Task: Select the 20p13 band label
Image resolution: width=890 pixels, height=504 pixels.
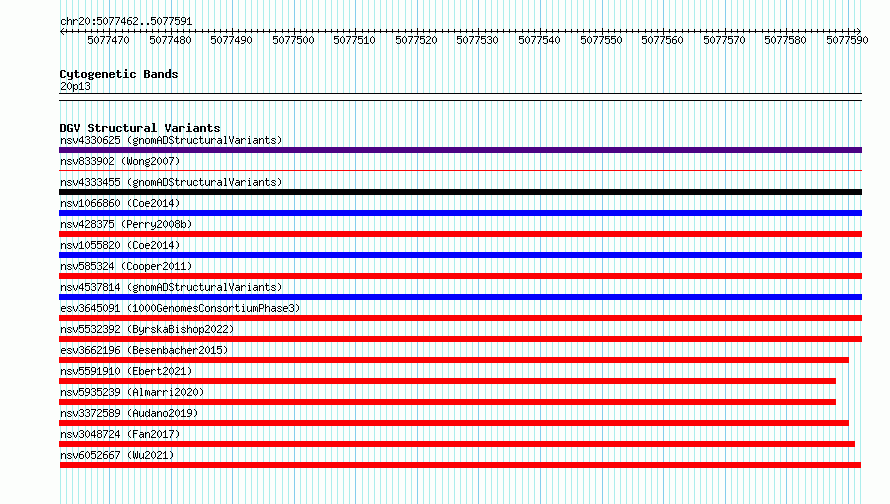Action: (75, 86)
